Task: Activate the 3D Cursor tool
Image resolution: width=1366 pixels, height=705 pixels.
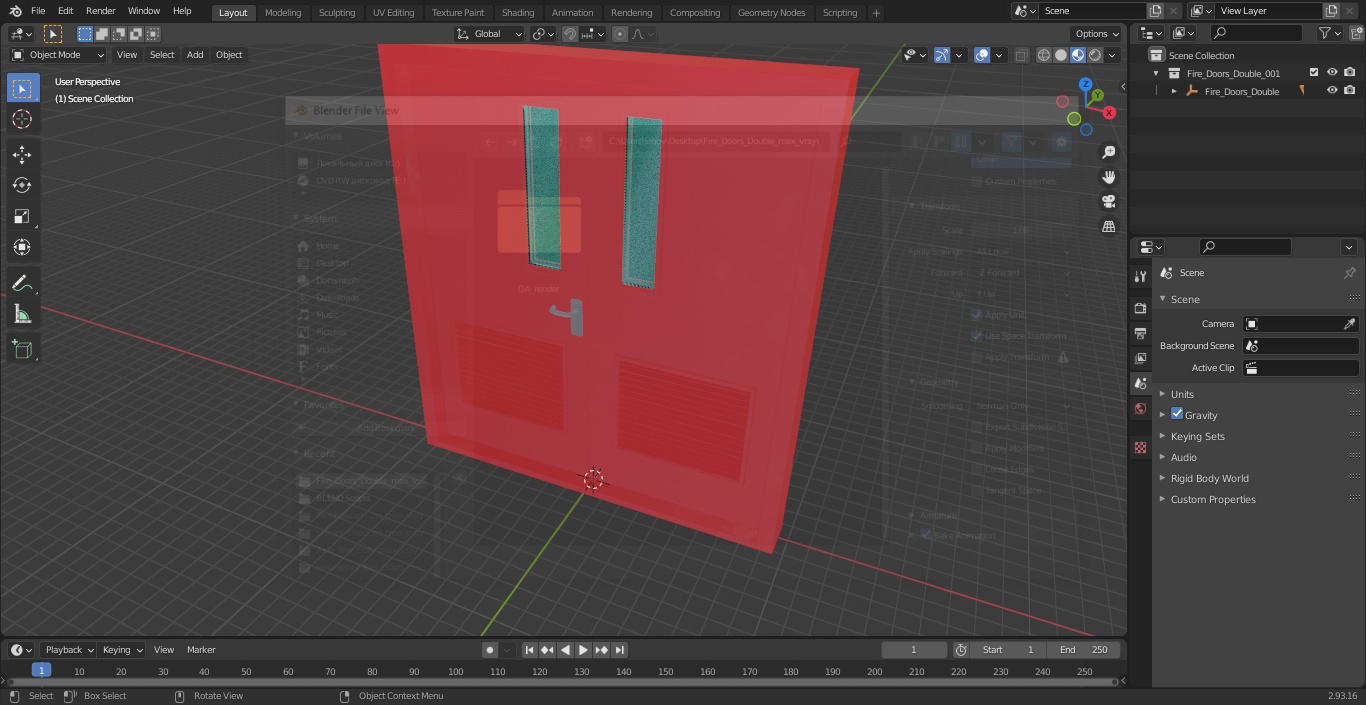Action: 22,119
